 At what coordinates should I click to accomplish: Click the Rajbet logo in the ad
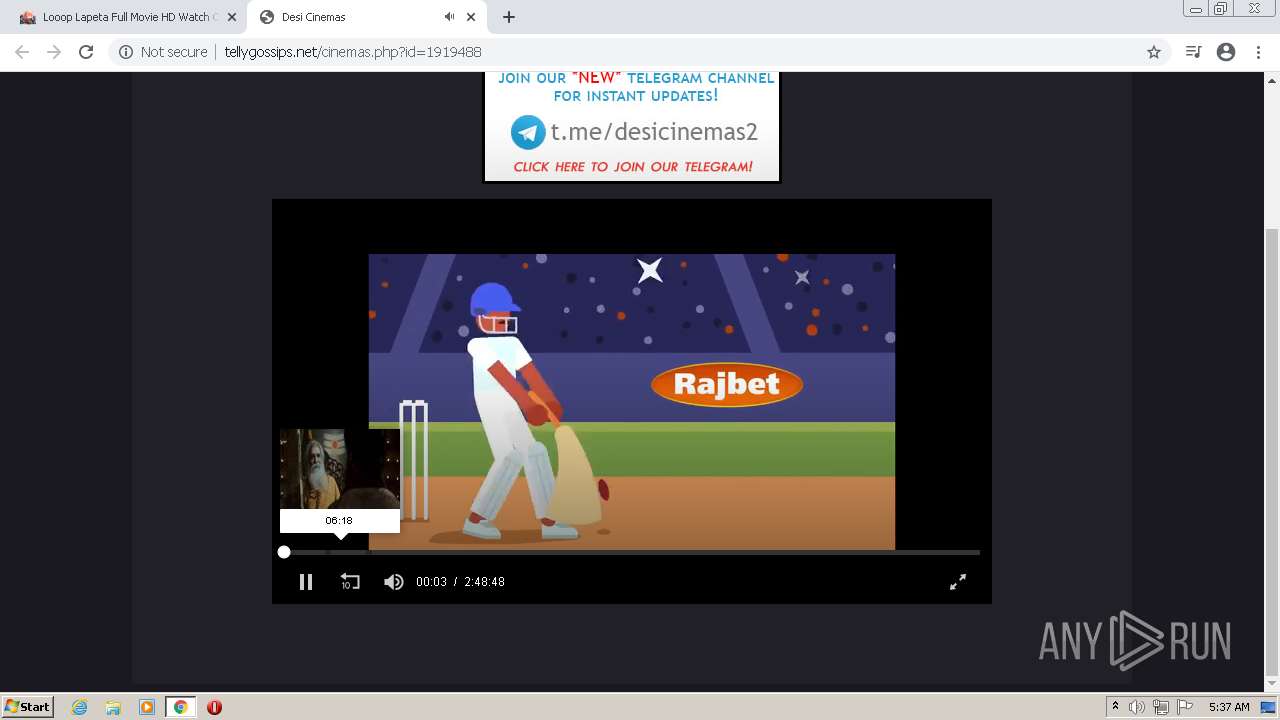click(727, 384)
